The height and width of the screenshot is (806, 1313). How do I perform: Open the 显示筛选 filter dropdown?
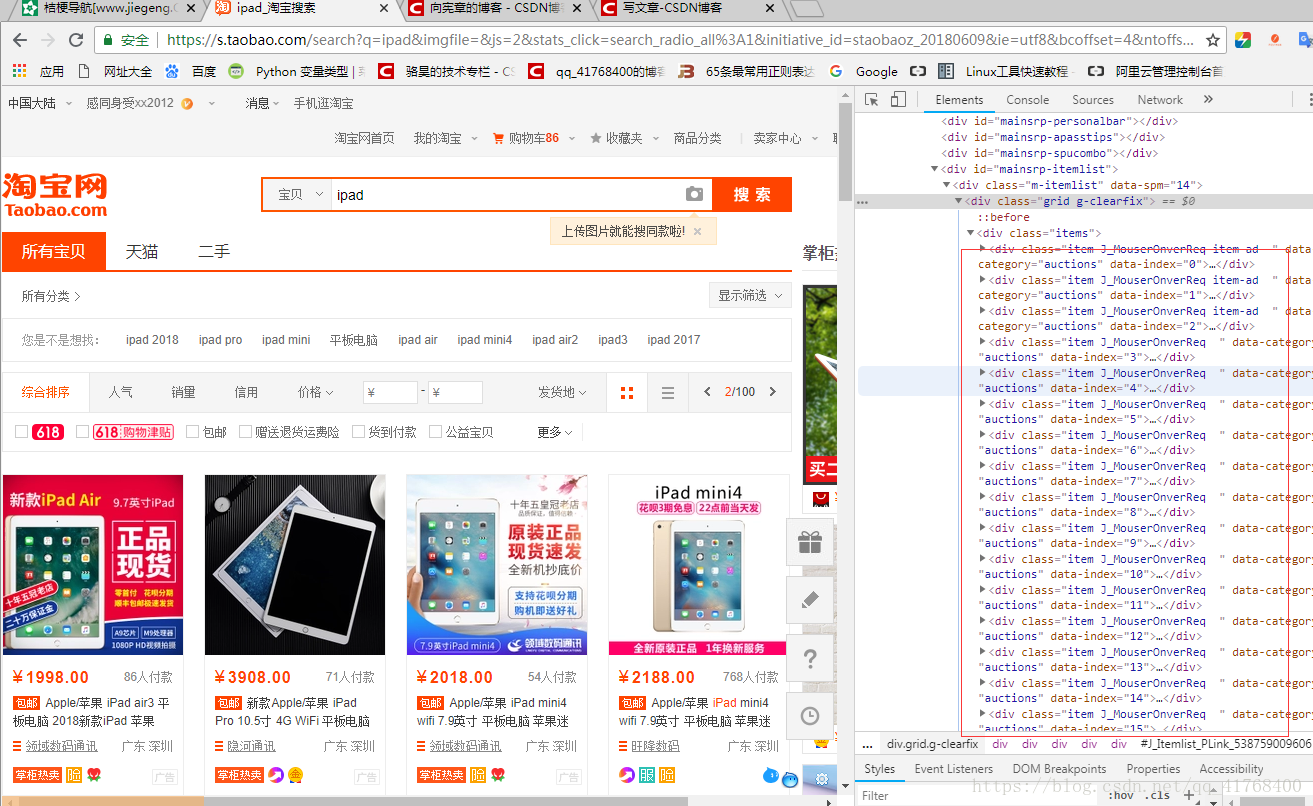pos(749,295)
